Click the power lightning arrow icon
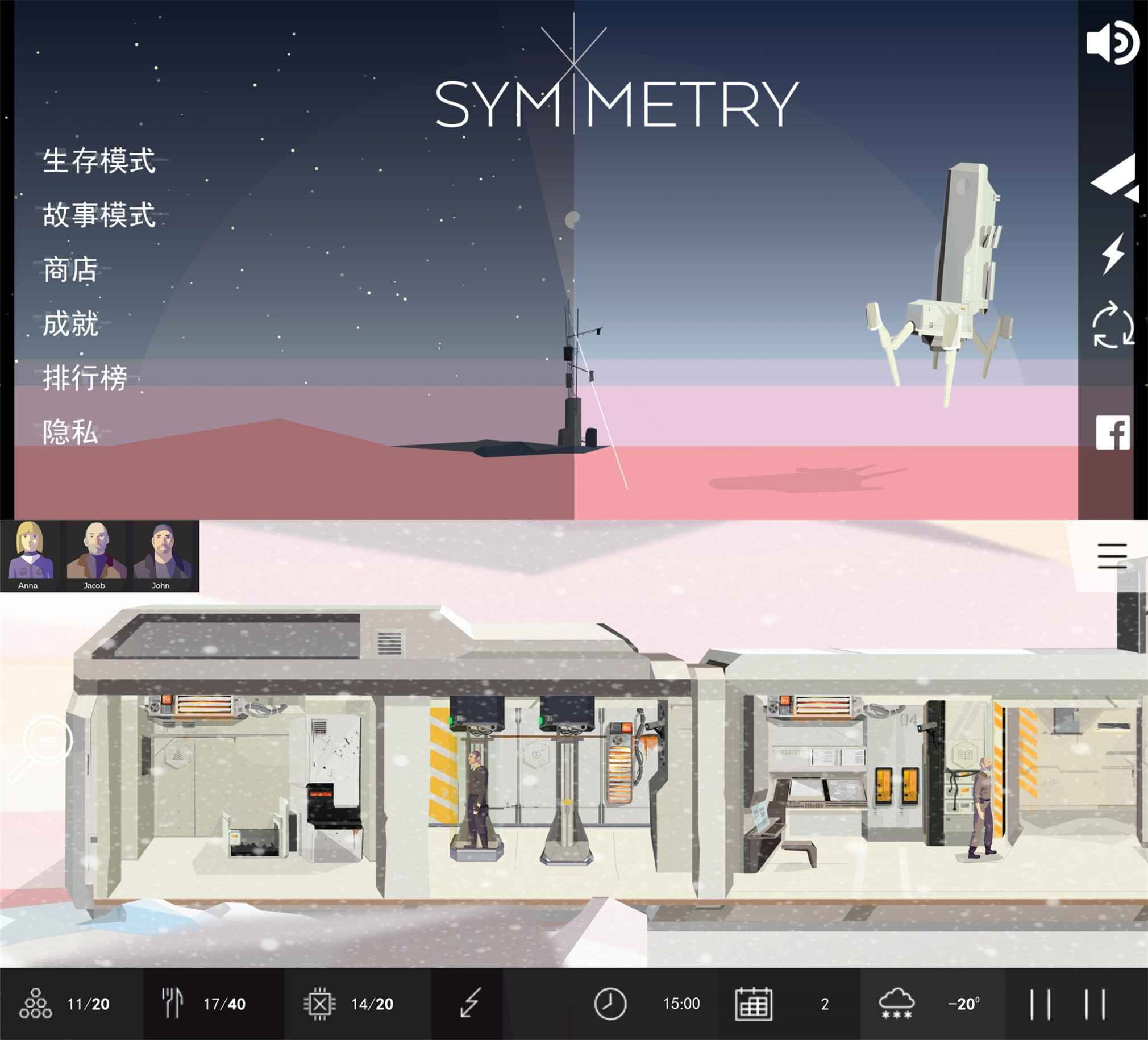 tap(471, 1004)
